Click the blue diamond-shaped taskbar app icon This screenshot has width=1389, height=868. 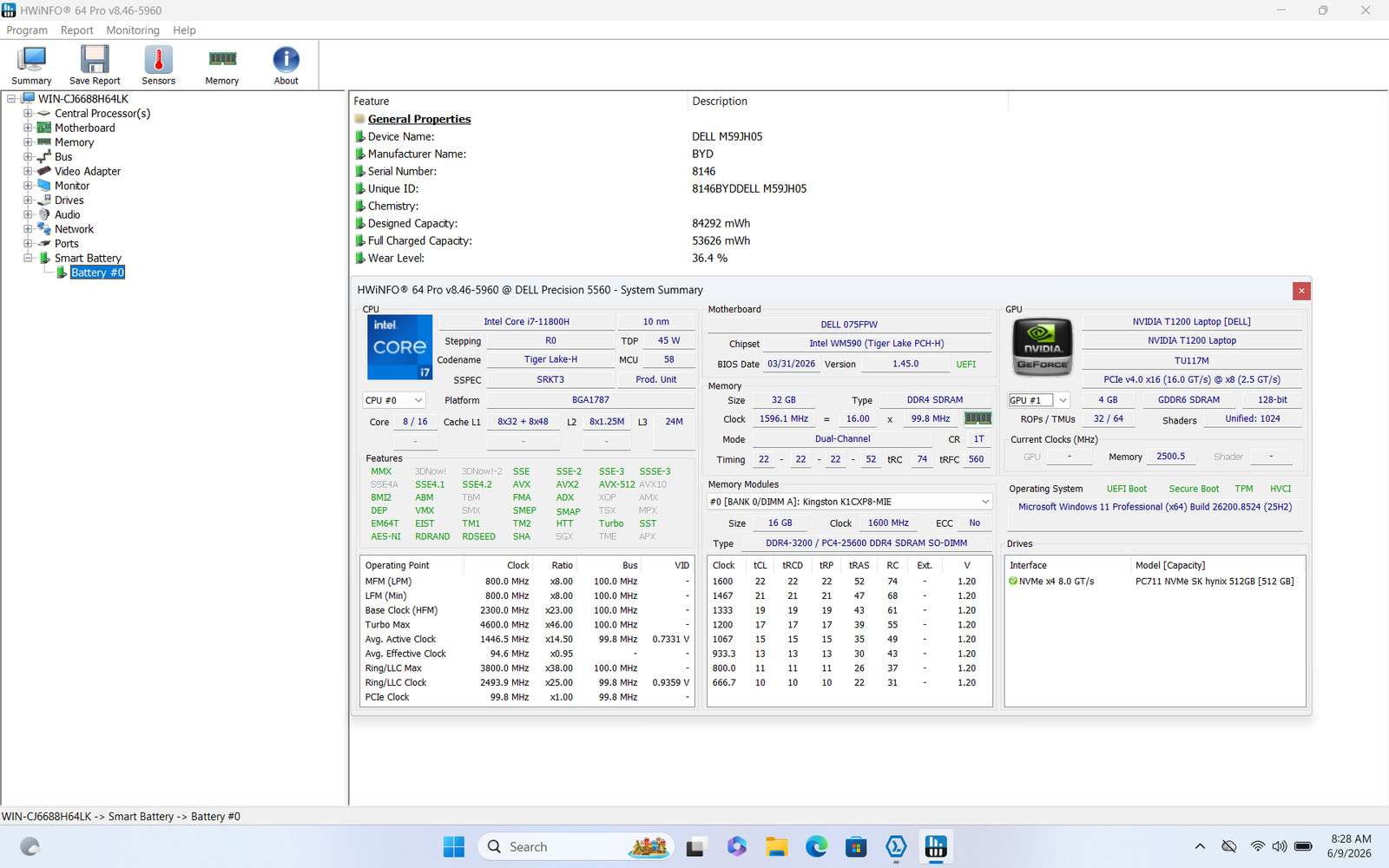coord(896,846)
